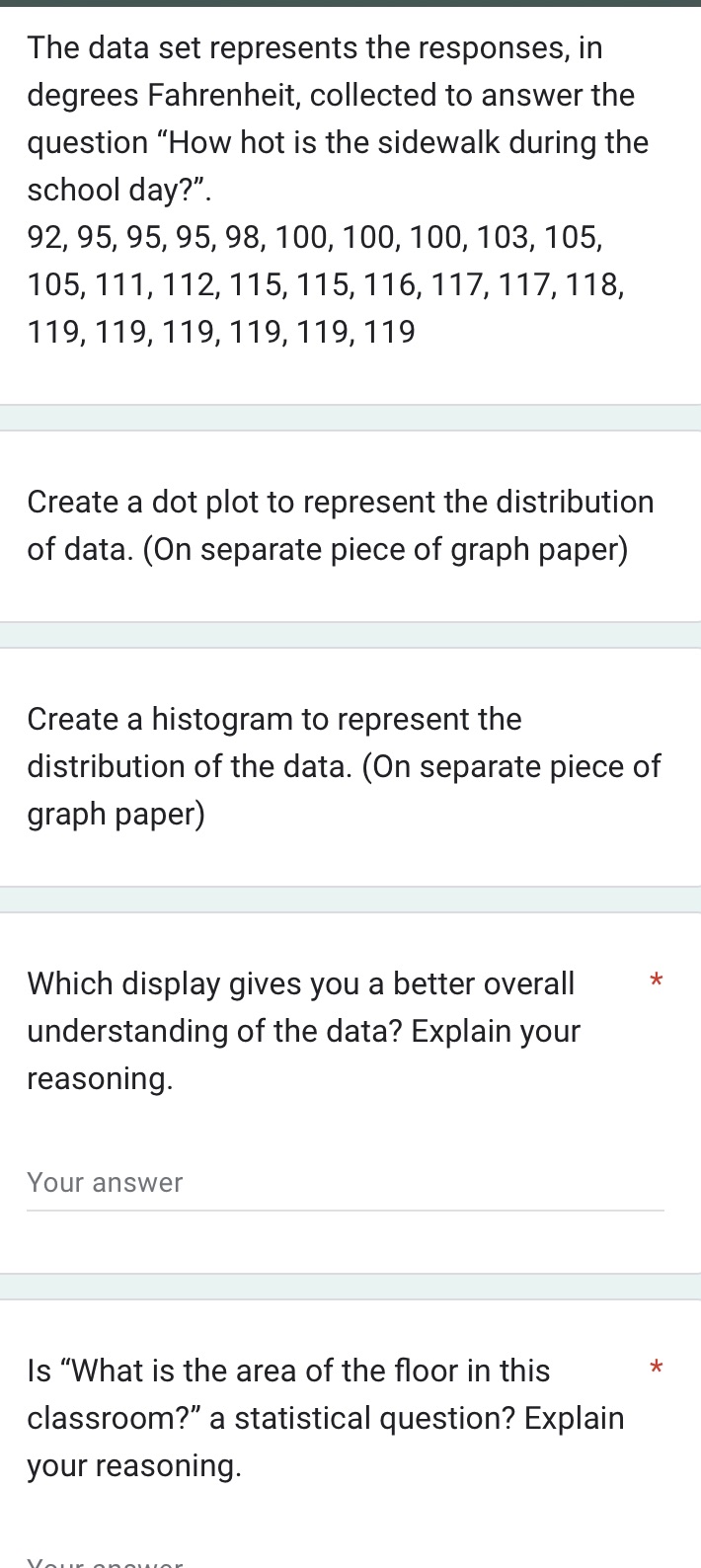The width and height of the screenshot is (701, 1568).
Task: Click the required asterisk on the statistical question
Action: tap(656, 1368)
